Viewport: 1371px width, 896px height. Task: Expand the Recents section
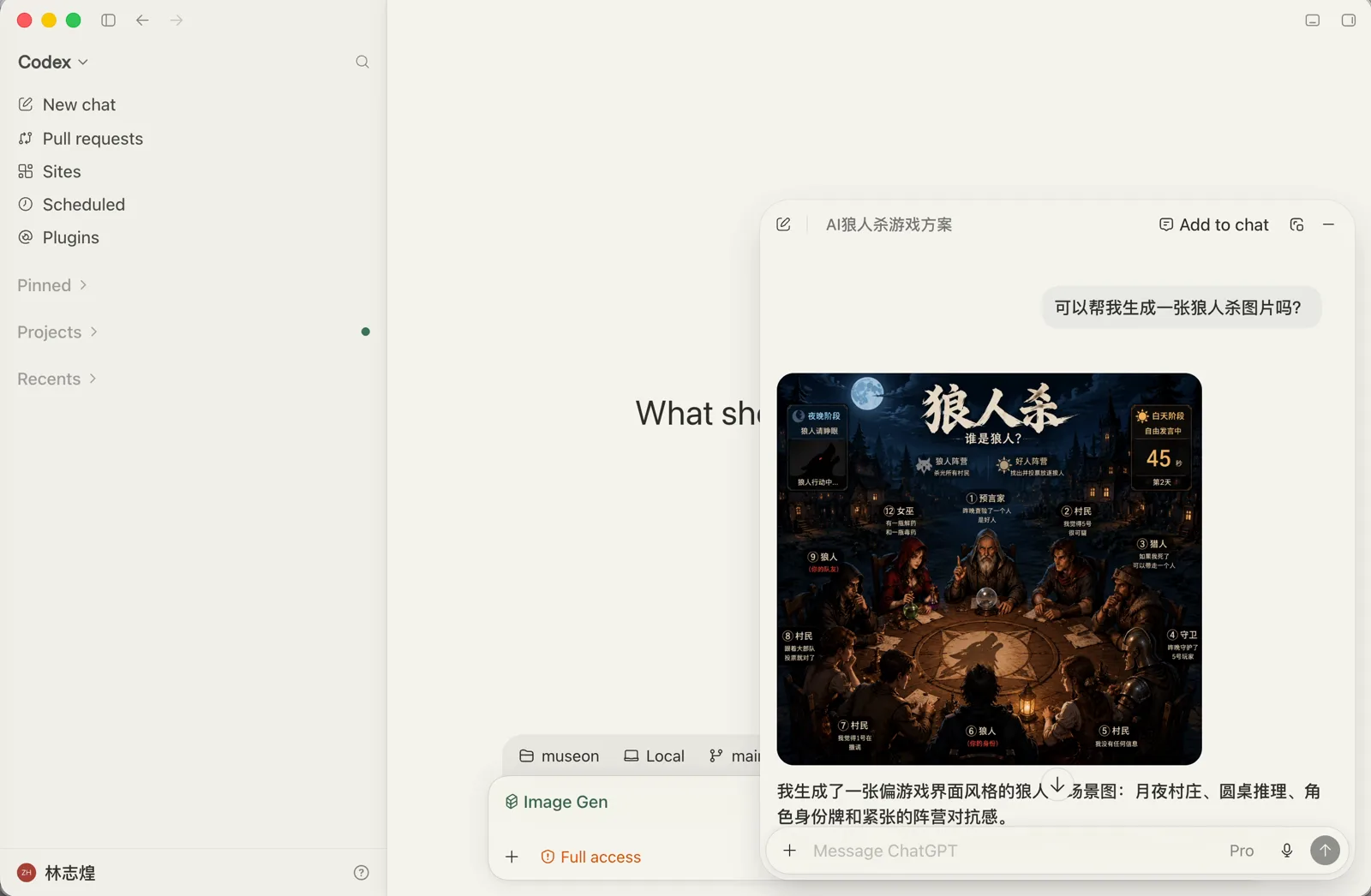tap(57, 379)
